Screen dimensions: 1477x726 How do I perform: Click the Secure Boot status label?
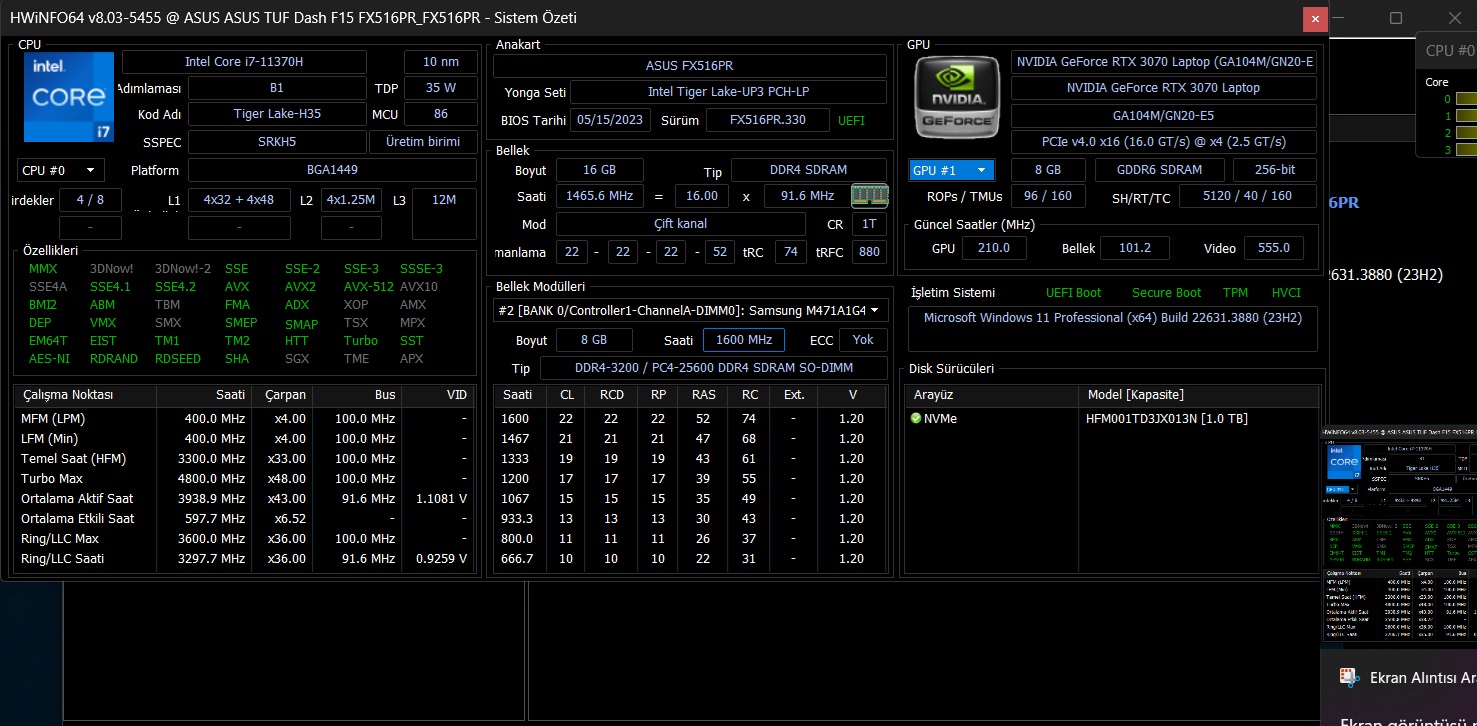pos(1166,293)
